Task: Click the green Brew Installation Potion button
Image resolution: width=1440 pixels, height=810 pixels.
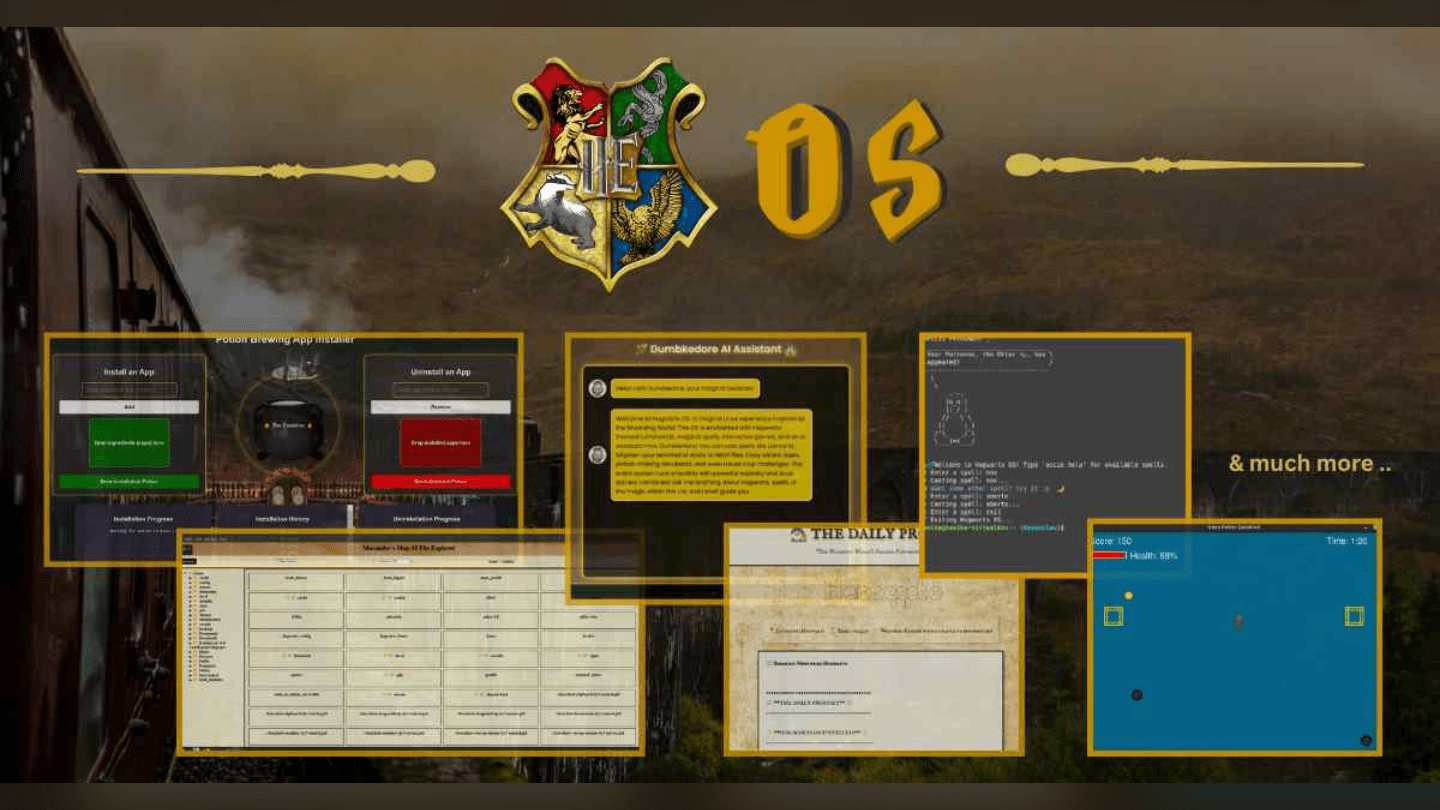Action: click(x=129, y=481)
